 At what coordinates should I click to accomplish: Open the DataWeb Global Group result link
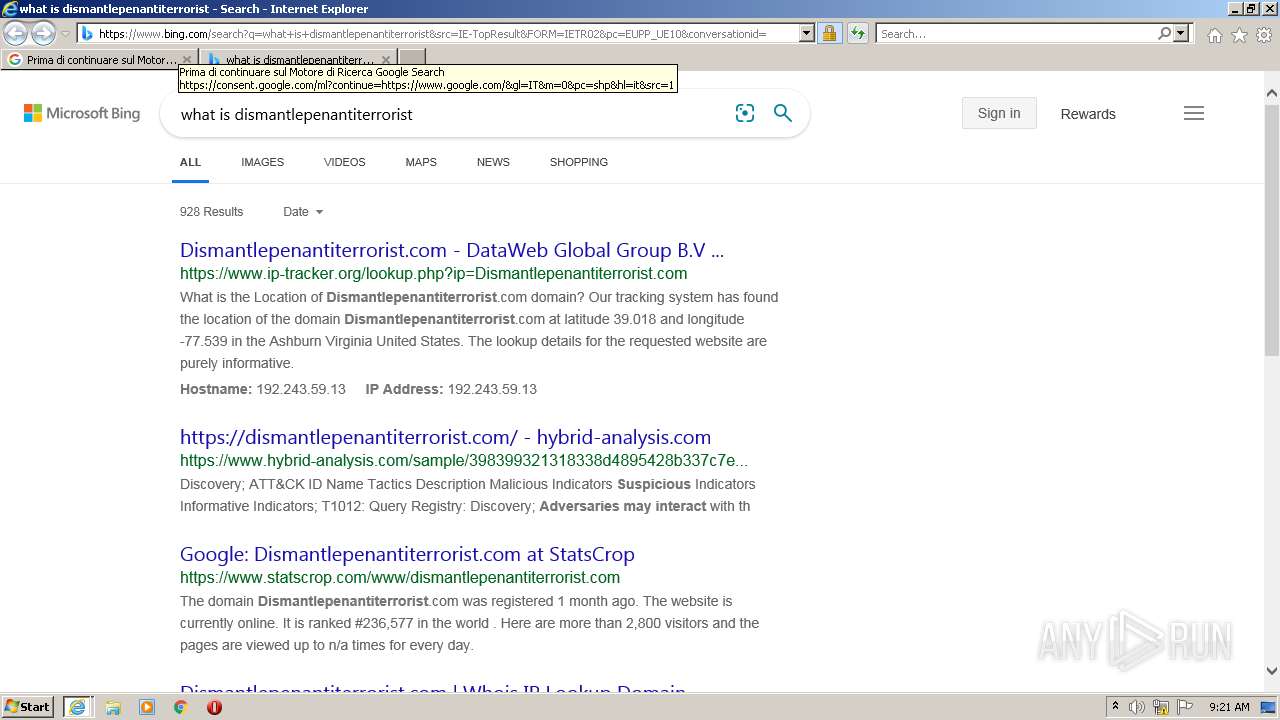click(452, 250)
